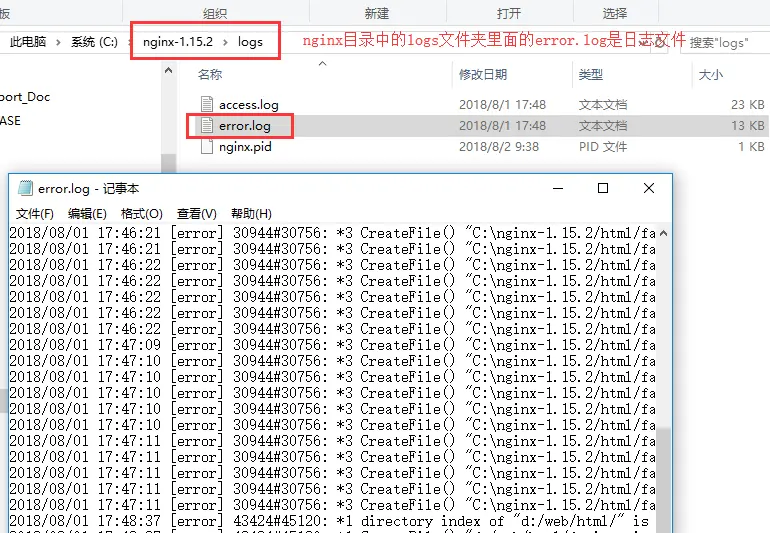Sort files by 大小 column header

(x=711, y=75)
